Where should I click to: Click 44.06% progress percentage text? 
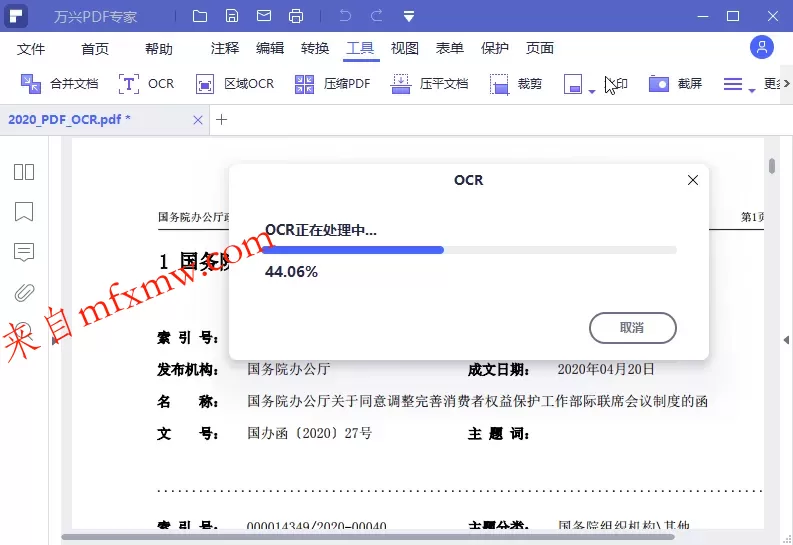[x=291, y=272]
